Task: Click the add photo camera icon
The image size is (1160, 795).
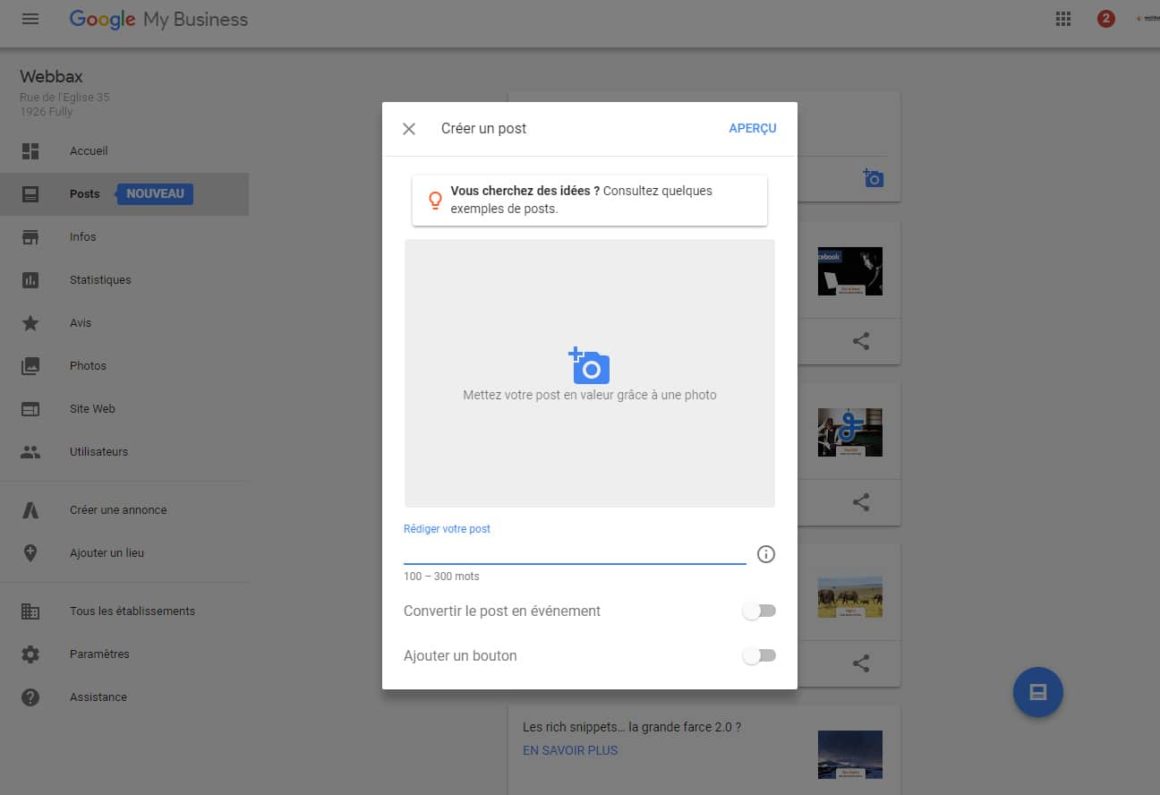Action: click(x=589, y=366)
